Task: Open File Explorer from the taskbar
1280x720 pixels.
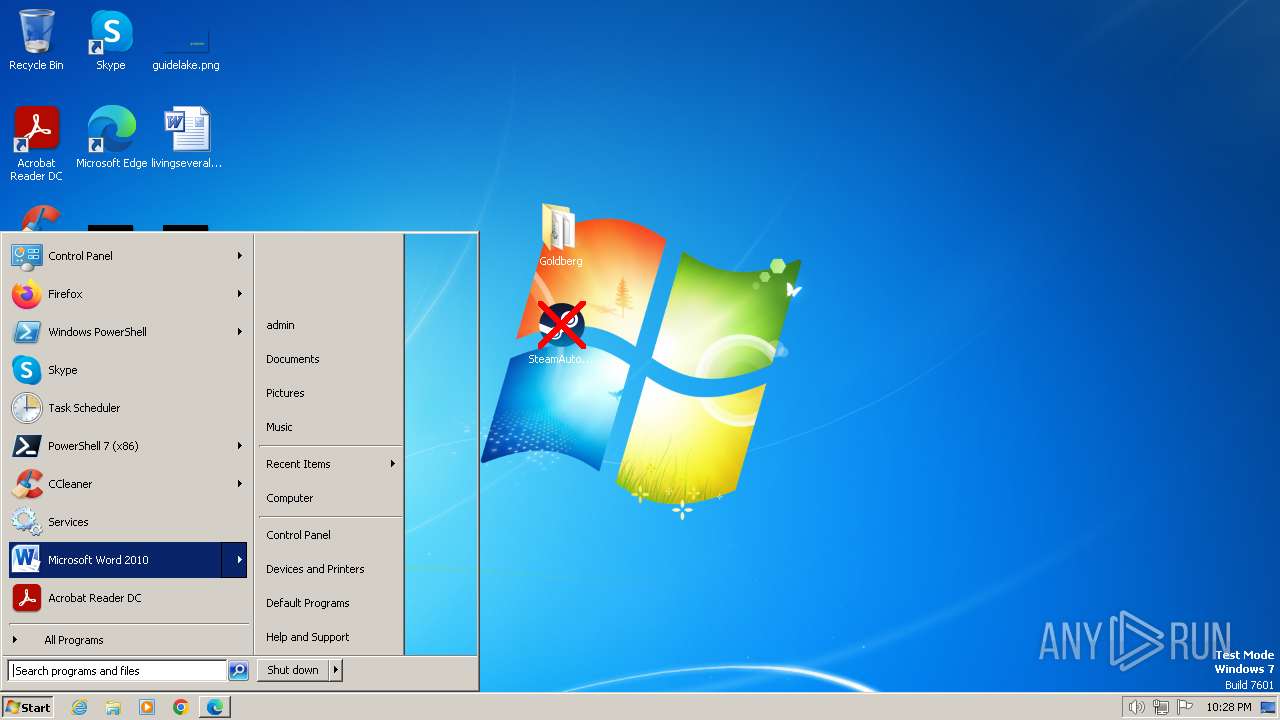Action: point(113,707)
